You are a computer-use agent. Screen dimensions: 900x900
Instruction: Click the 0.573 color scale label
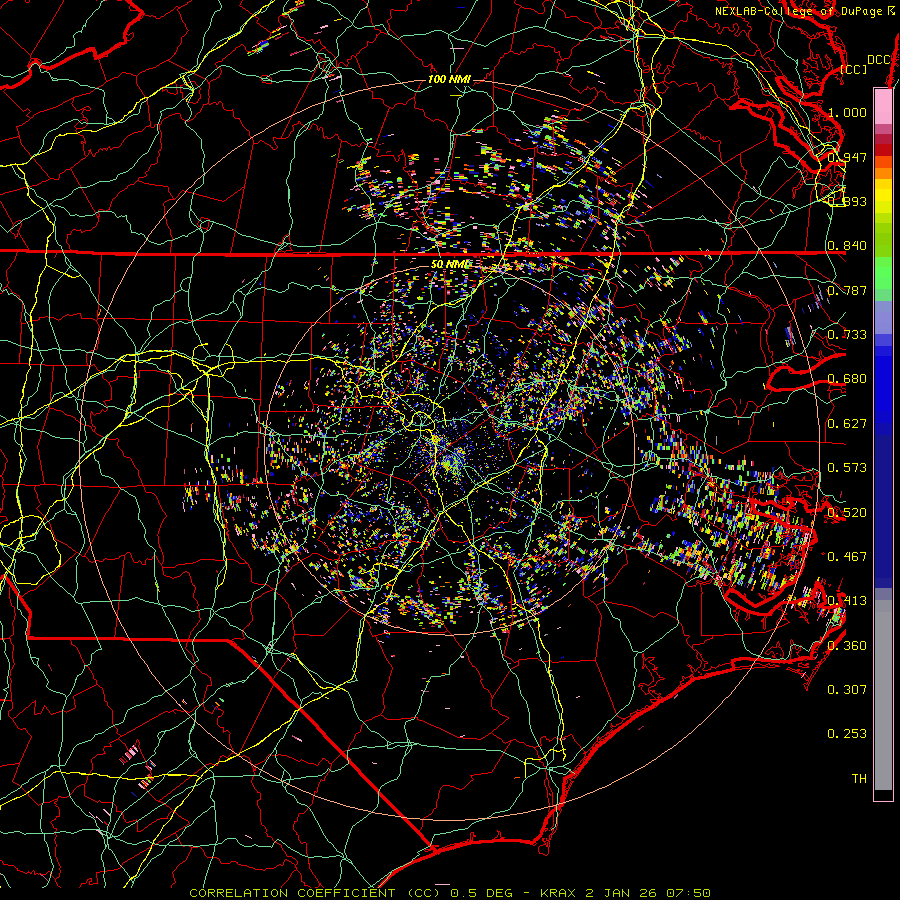point(847,468)
